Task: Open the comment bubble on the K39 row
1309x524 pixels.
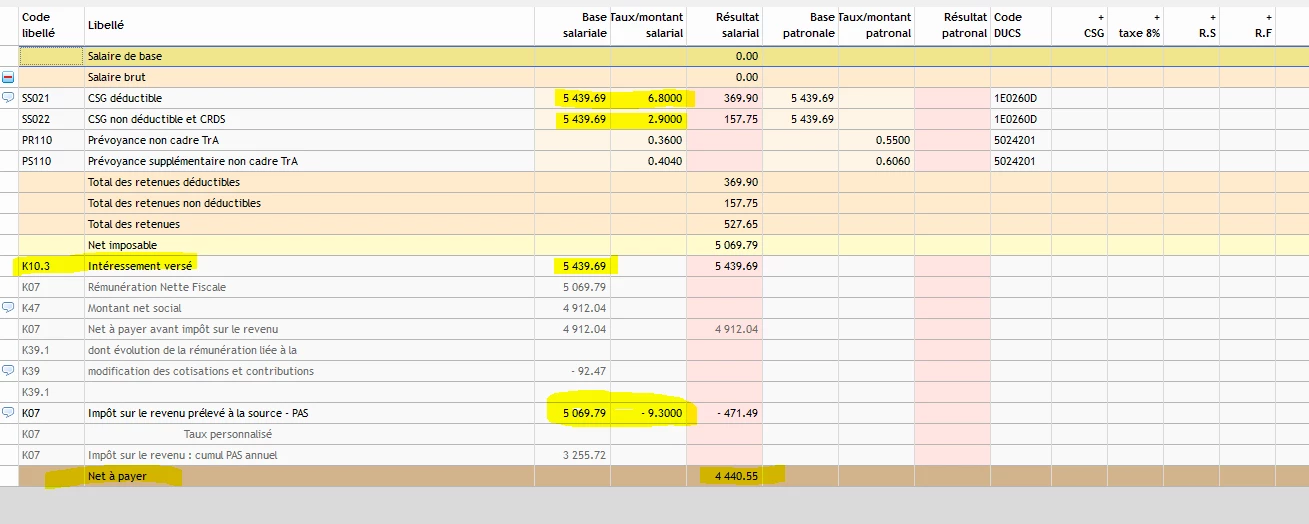Action: pos(8,371)
